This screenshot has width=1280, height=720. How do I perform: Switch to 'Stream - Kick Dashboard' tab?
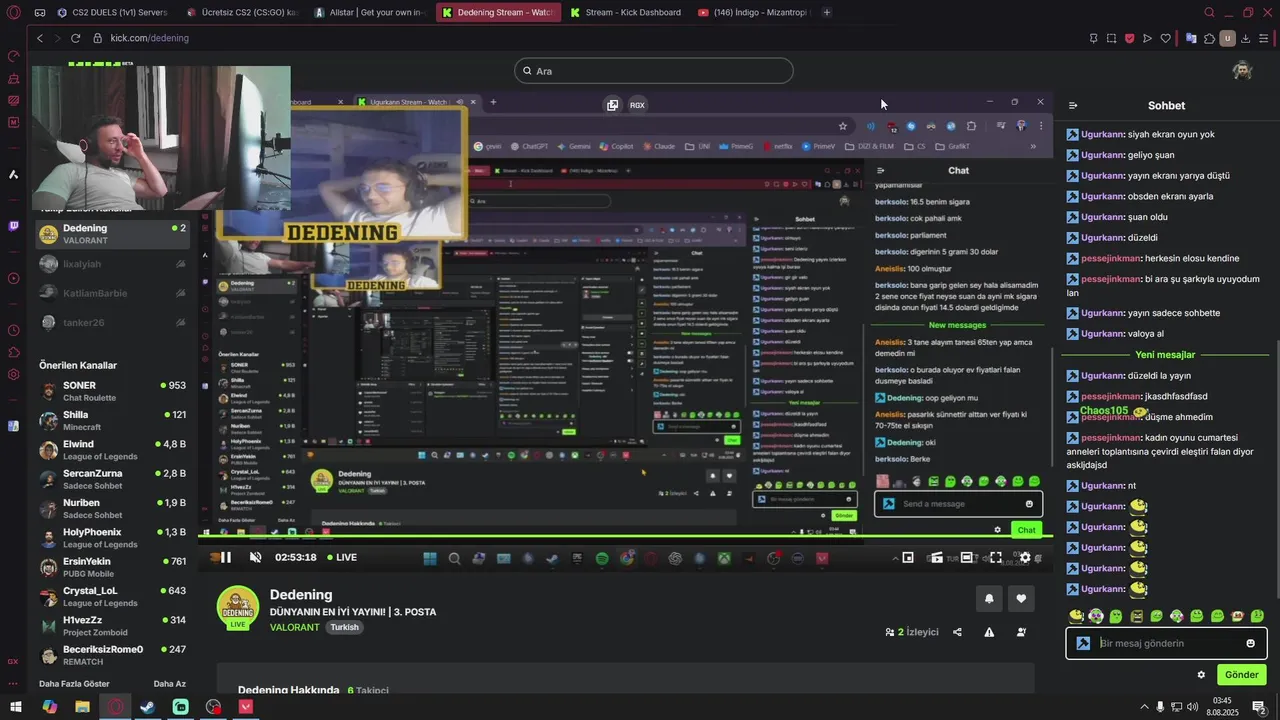pos(625,12)
